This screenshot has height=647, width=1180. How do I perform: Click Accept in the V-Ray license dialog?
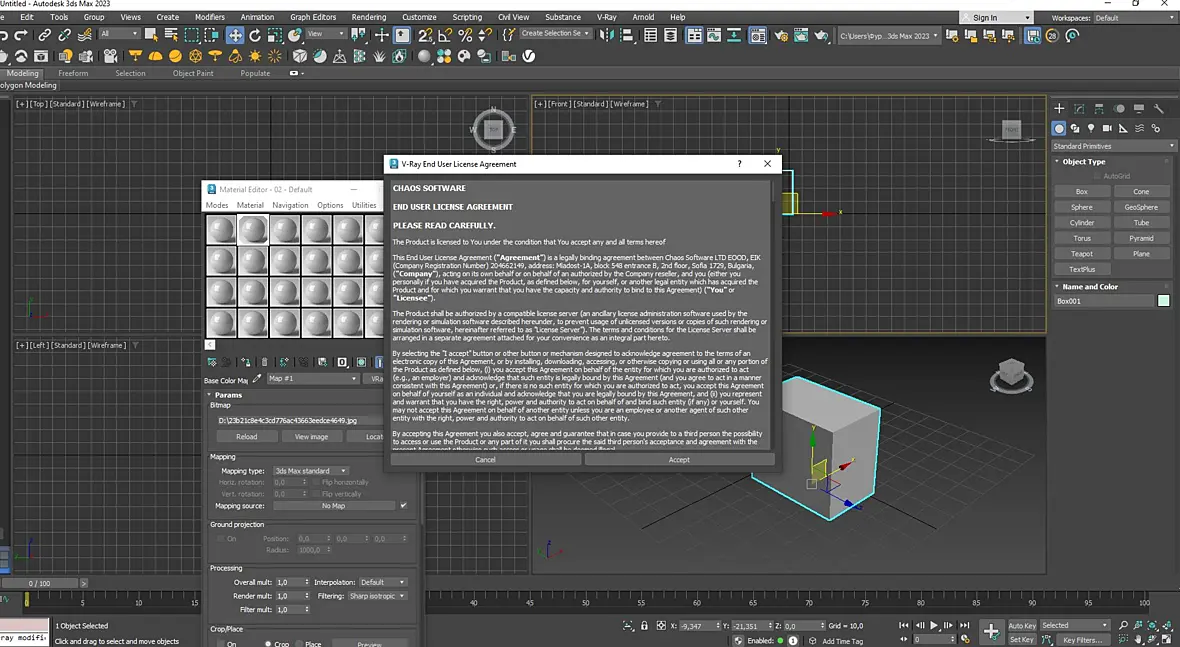click(x=679, y=460)
